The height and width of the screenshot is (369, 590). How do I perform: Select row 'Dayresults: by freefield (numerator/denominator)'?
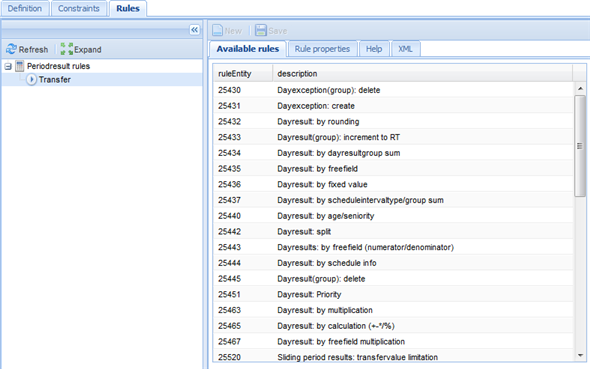[x=393, y=248]
